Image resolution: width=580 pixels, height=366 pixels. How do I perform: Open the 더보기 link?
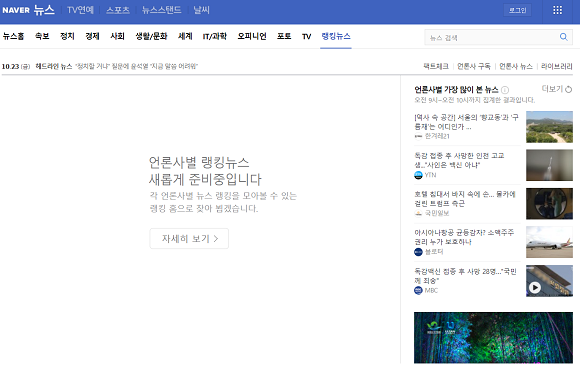[552, 89]
